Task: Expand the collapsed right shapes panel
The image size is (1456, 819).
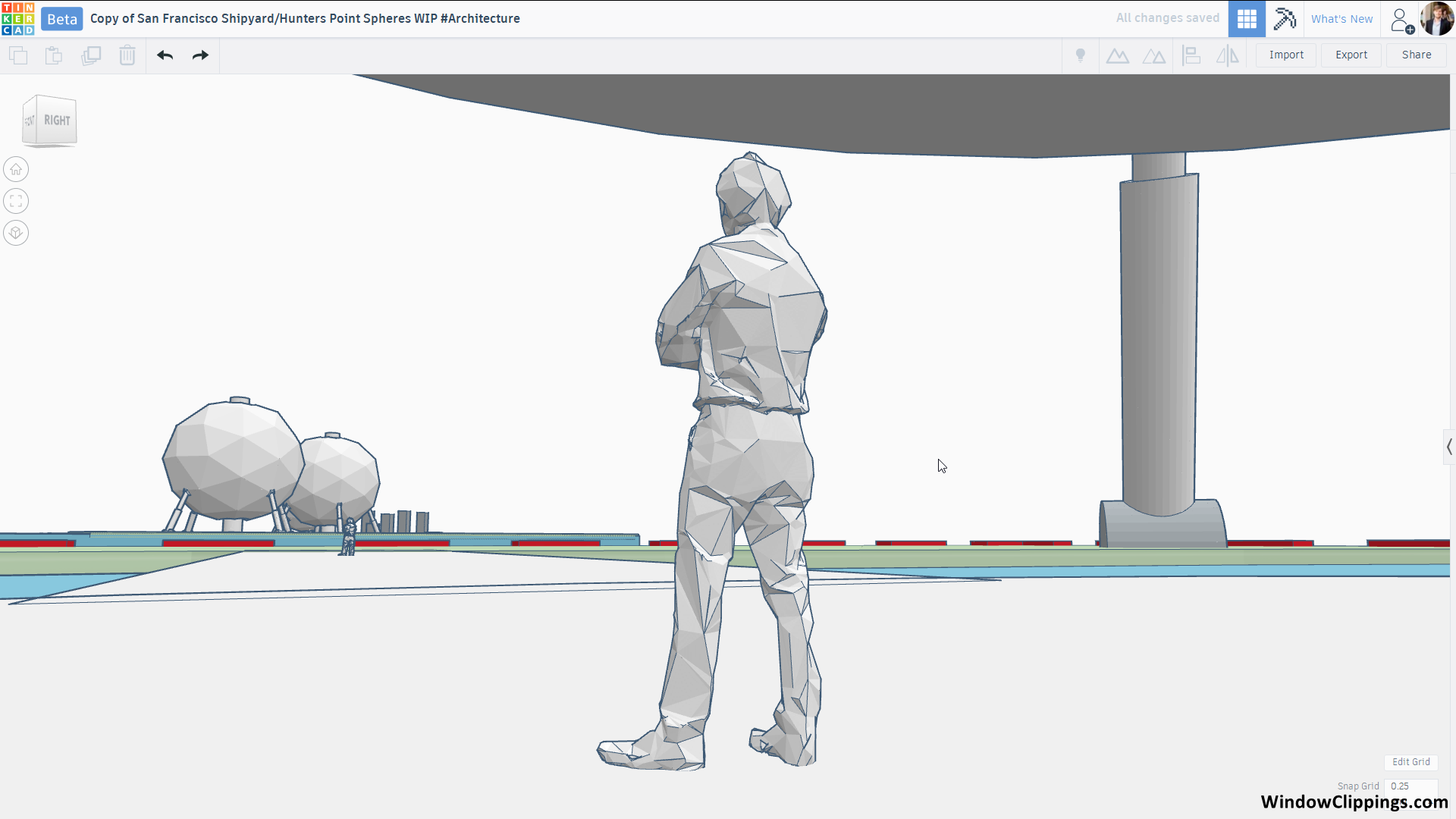Action: click(x=1448, y=447)
